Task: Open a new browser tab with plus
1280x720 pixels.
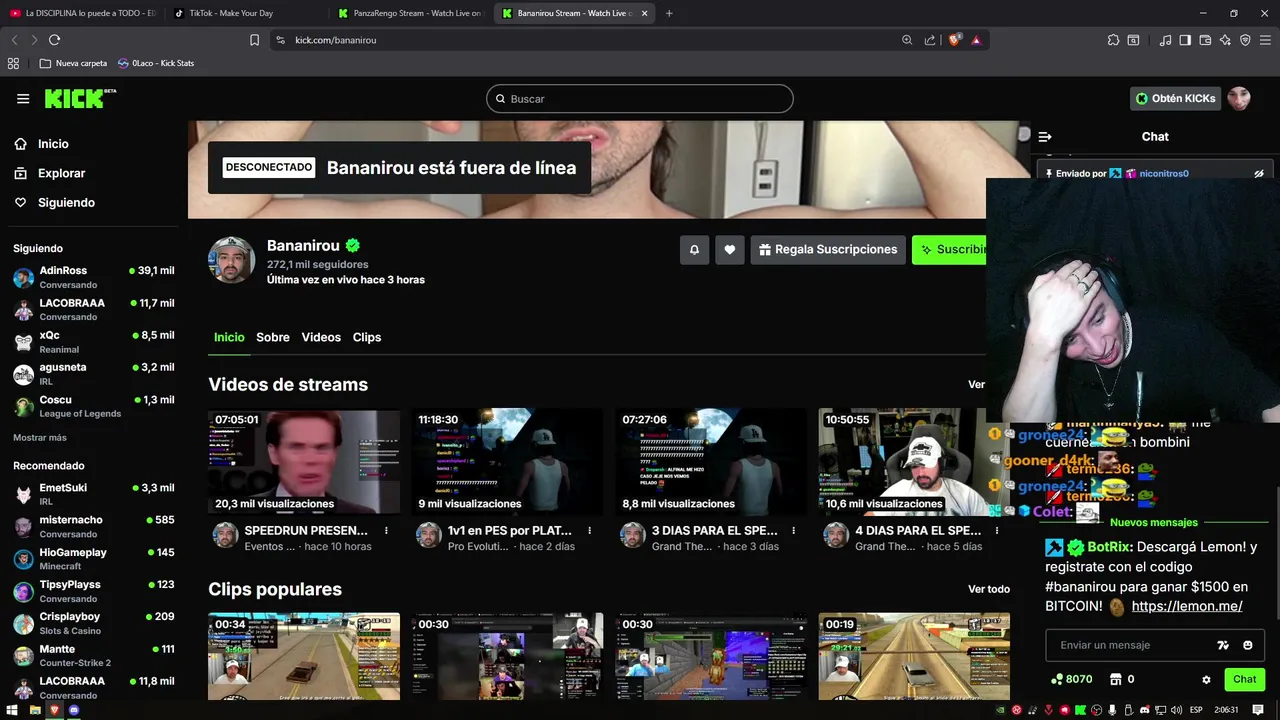Action: [669, 13]
